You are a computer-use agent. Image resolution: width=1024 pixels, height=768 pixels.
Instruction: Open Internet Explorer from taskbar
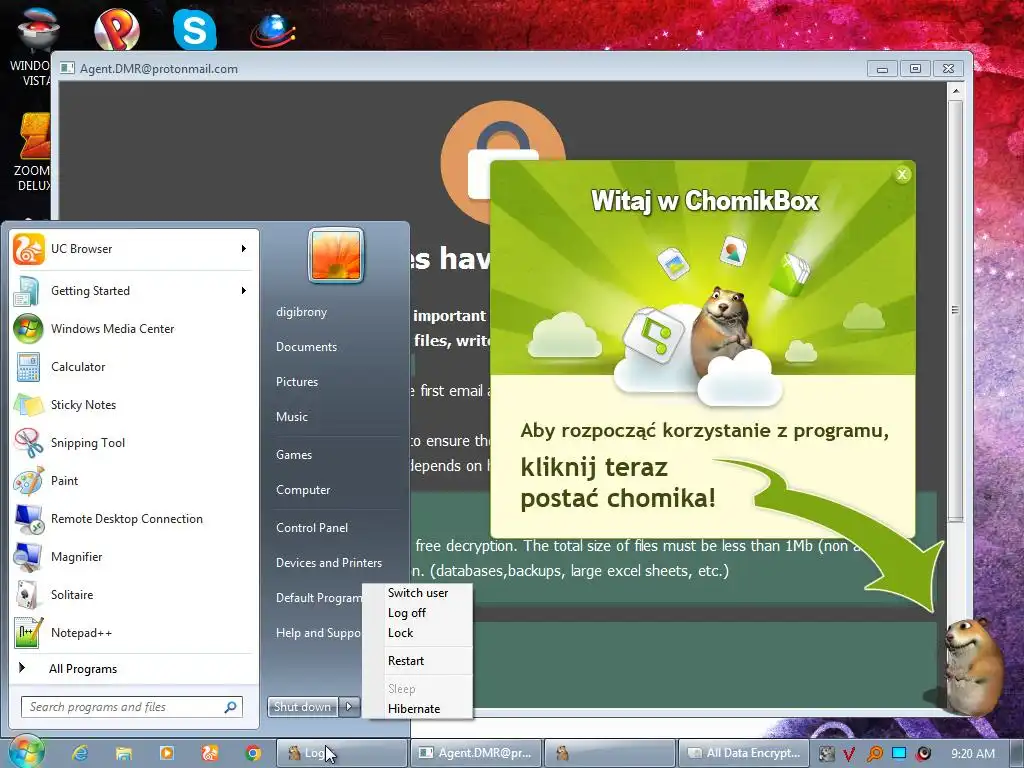tap(80, 753)
